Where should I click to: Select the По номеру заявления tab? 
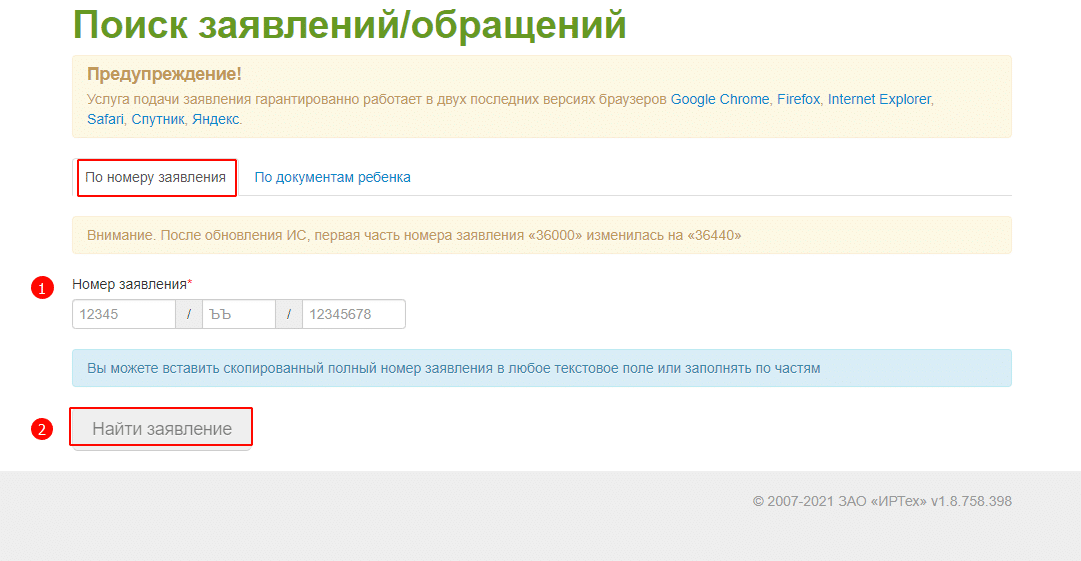click(155, 177)
